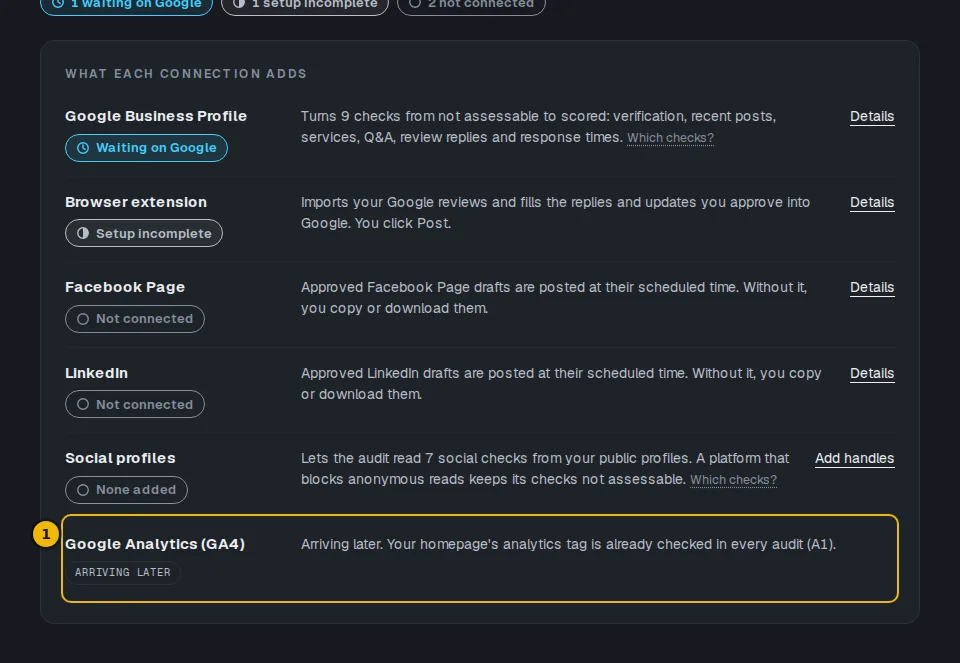Select the 'Social profiles' heading
The width and height of the screenshot is (960, 663).
coord(120,458)
